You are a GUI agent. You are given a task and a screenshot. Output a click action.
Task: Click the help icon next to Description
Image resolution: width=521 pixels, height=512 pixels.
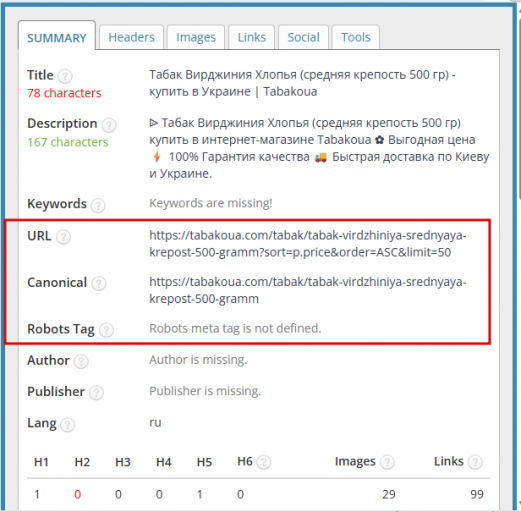[x=109, y=125]
